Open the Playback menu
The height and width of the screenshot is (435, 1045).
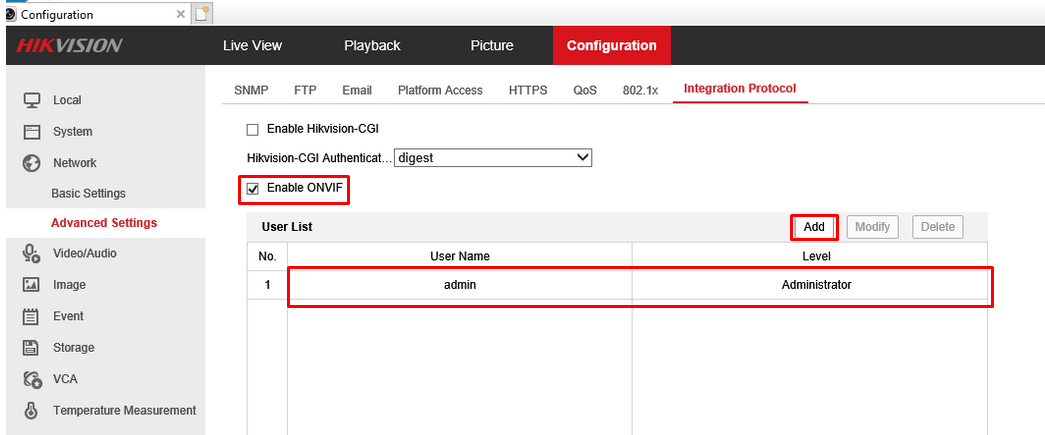pyautogui.click(x=372, y=46)
